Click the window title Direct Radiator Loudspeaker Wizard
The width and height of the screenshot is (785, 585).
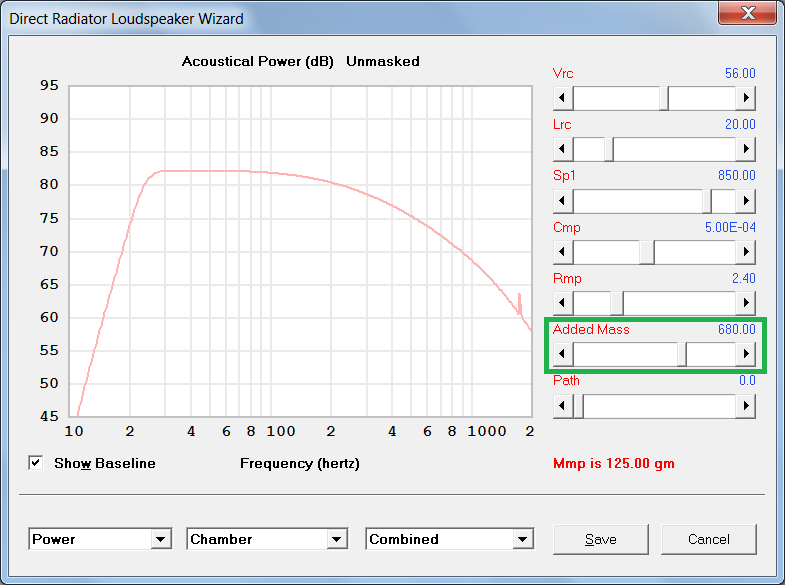[x=126, y=19]
